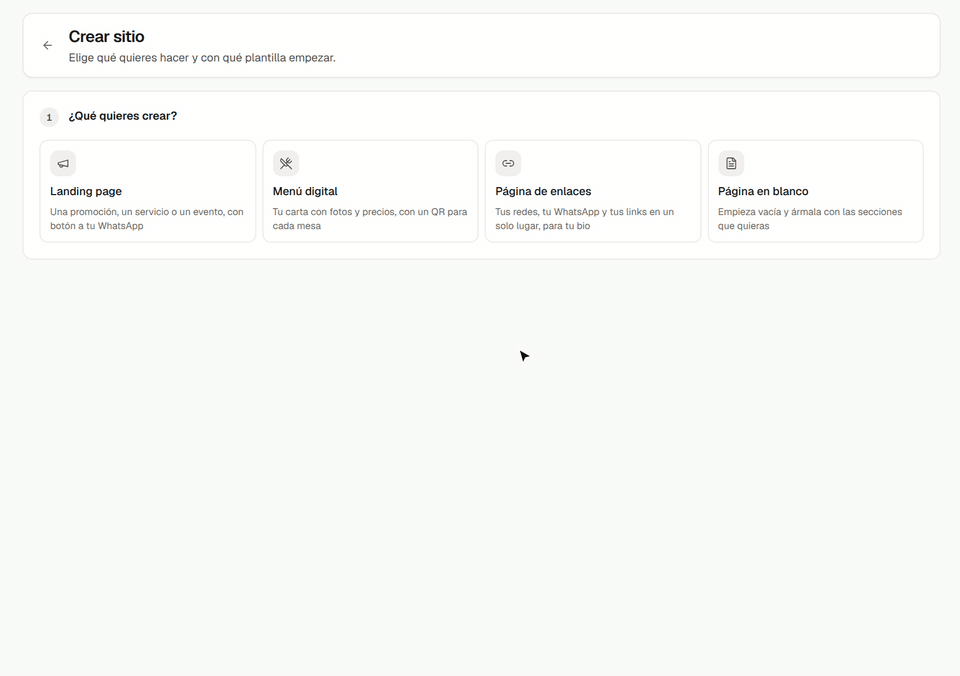Click the 'Crear sitio' heading
This screenshot has width=960, height=676.
107,37
